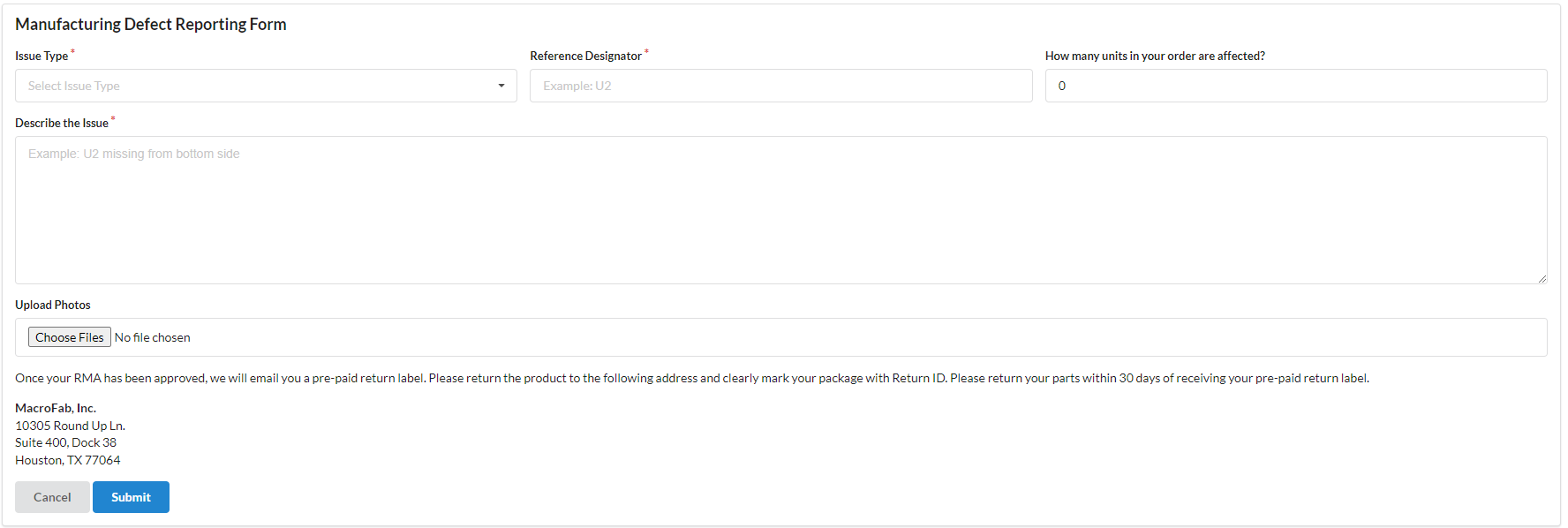Click the Issue Type field label
This screenshot has height=528, width=1568.
(x=41, y=56)
